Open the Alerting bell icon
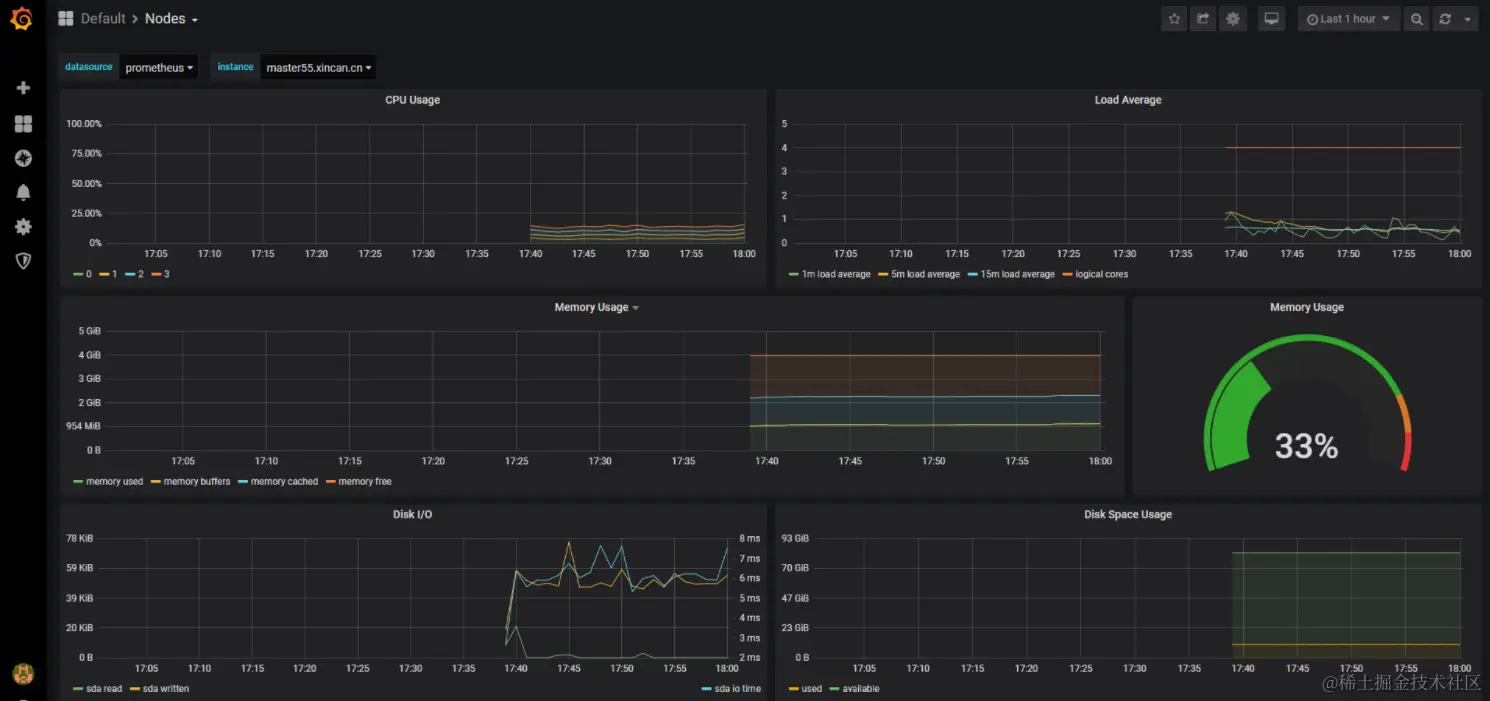 [23, 192]
